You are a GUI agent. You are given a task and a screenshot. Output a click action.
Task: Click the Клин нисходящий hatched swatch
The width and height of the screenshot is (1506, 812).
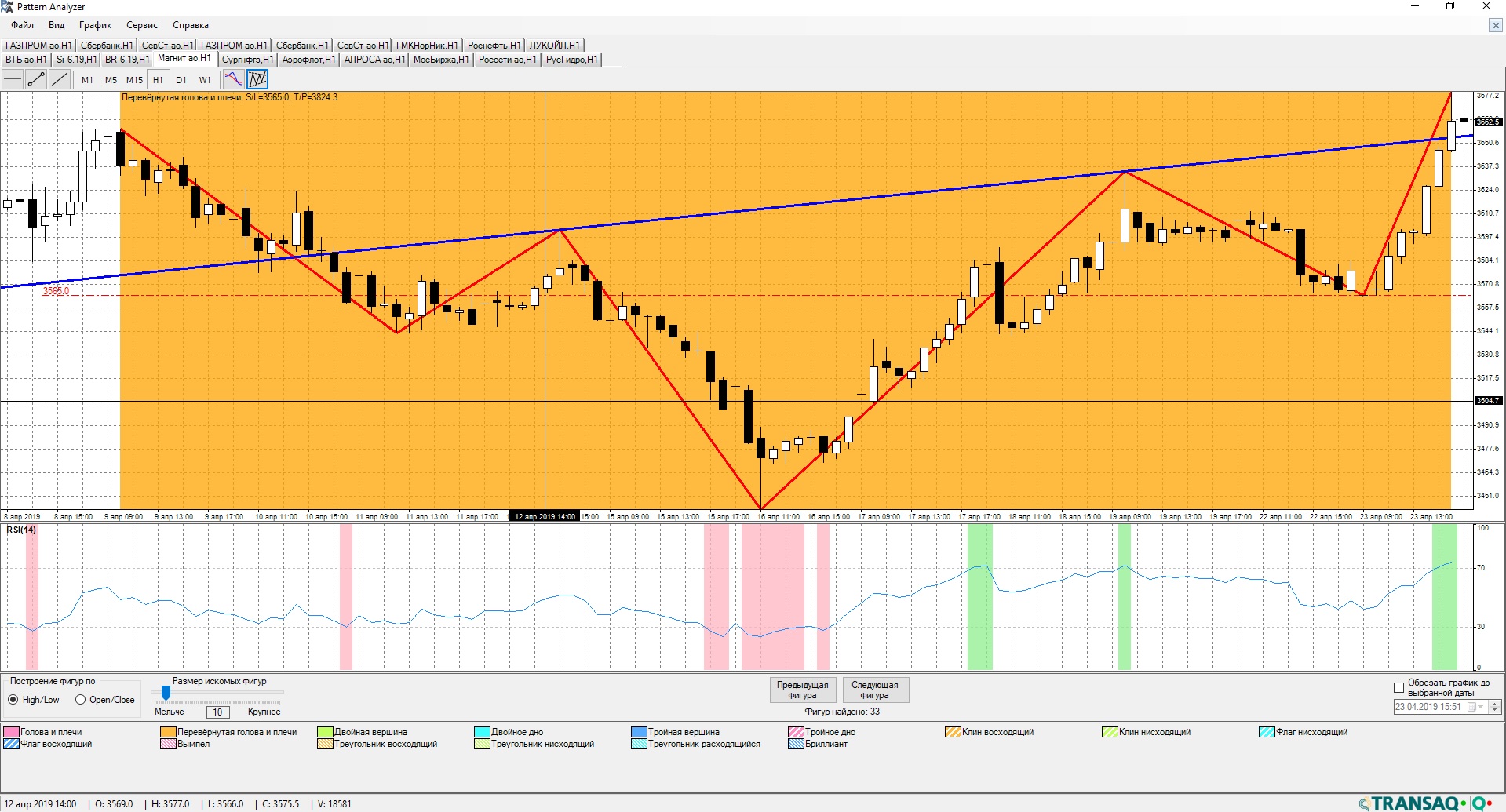click(1110, 732)
